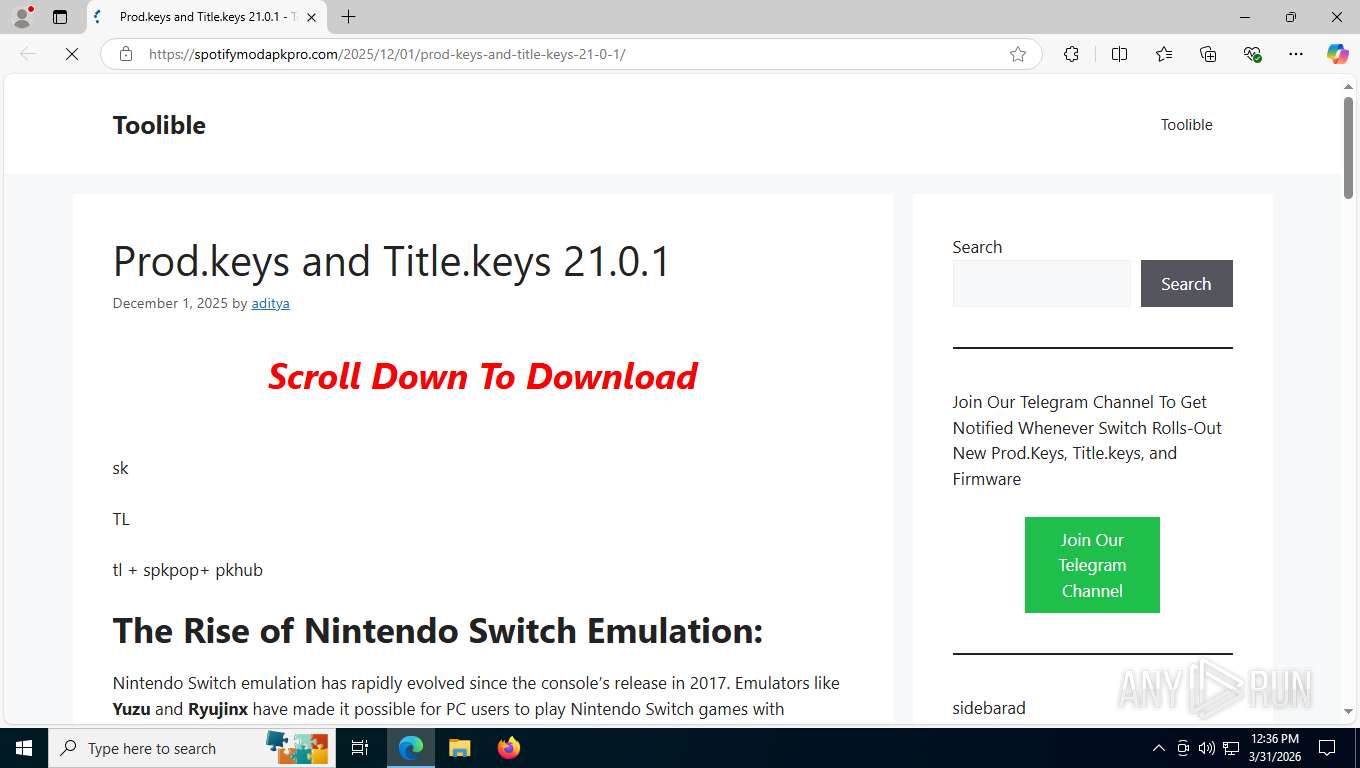Open the Favorites list
1360x768 pixels.
(x=1164, y=54)
